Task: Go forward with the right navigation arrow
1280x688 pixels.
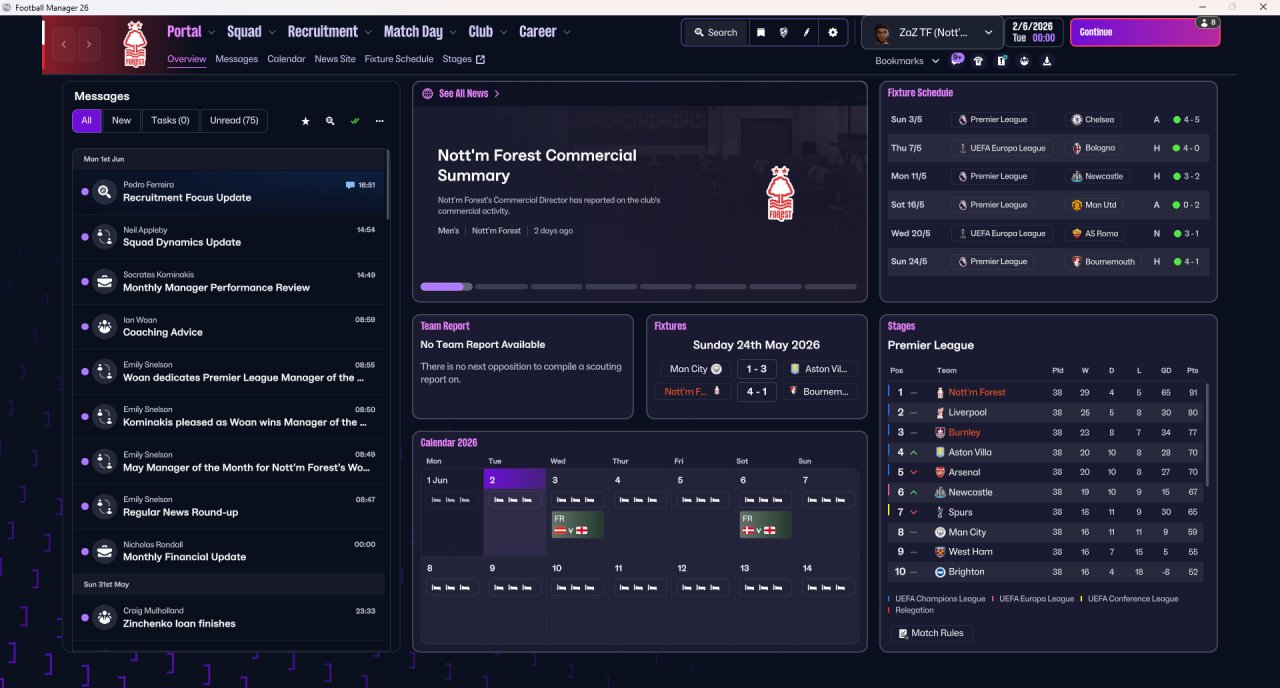Action: [89, 44]
